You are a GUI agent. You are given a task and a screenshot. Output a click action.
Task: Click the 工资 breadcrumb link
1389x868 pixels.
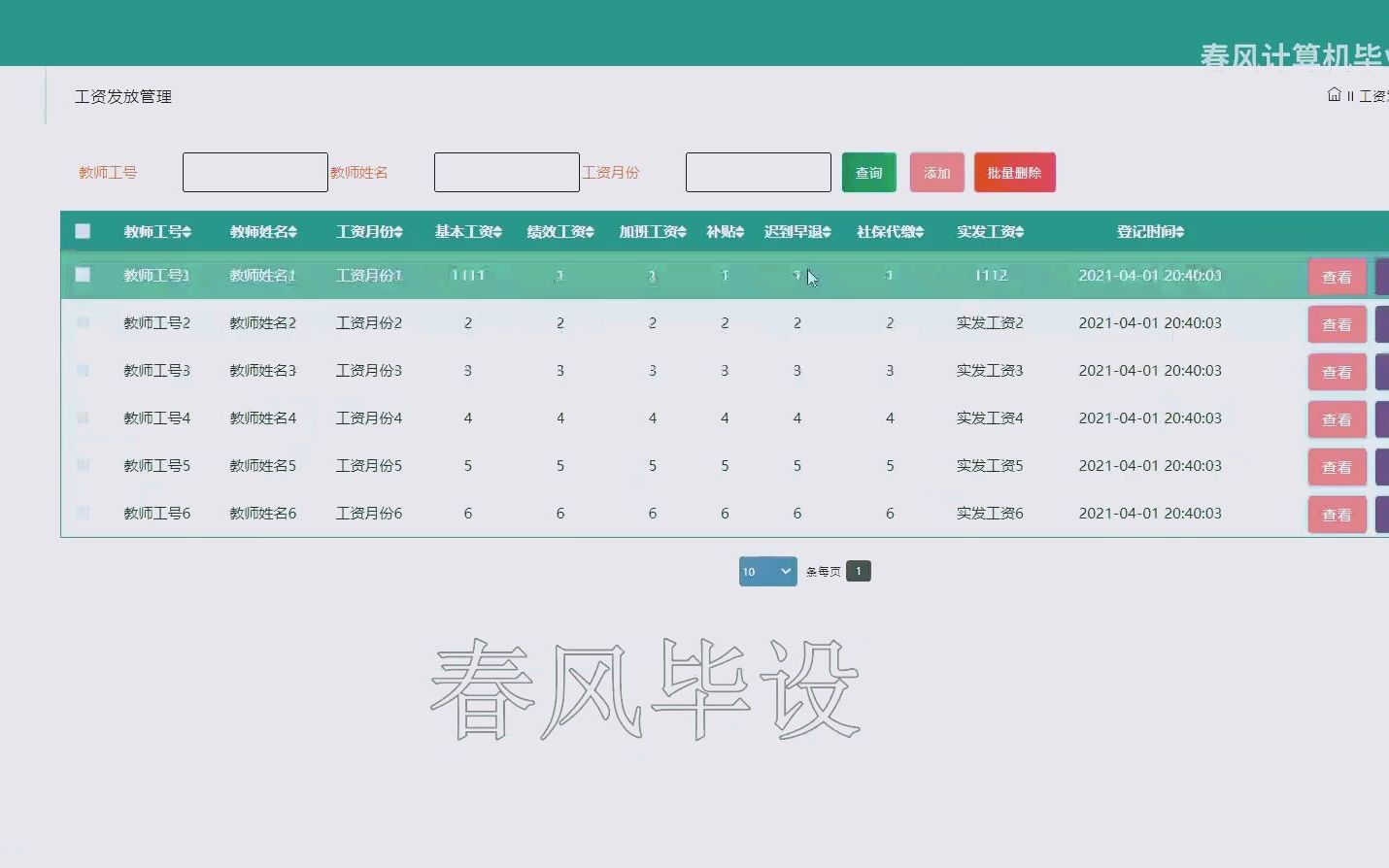[1373, 95]
